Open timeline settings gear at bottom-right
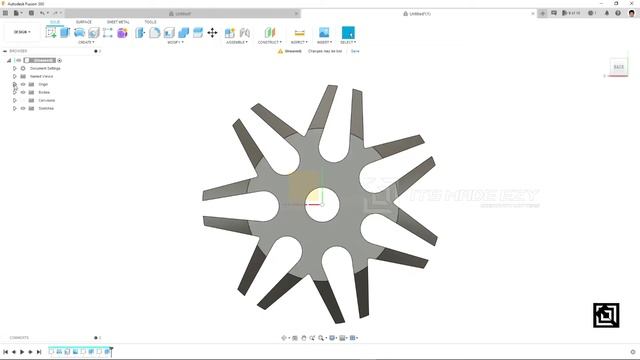This screenshot has height=360, width=640. (x=633, y=351)
